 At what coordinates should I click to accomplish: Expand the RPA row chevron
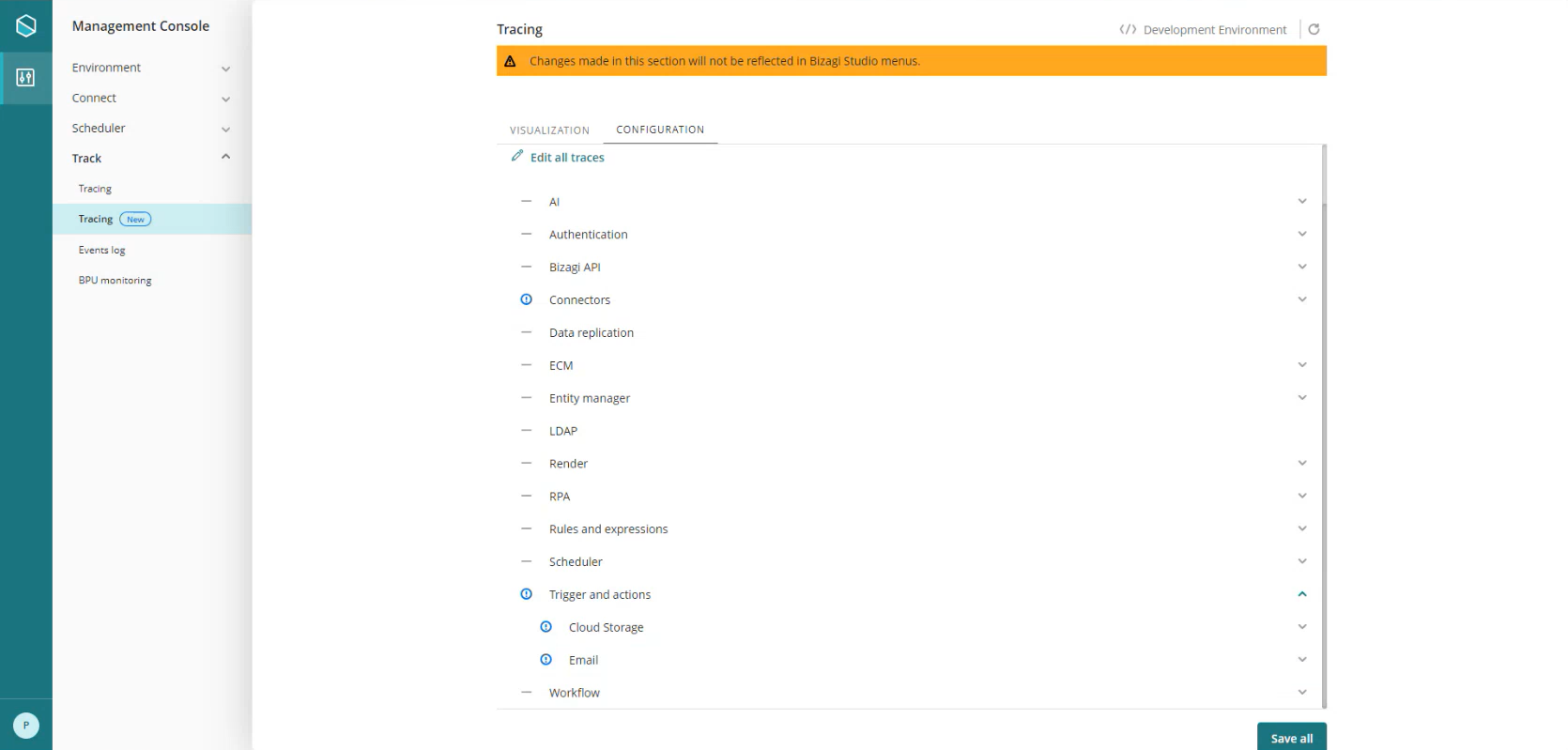tap(1302, 496)
